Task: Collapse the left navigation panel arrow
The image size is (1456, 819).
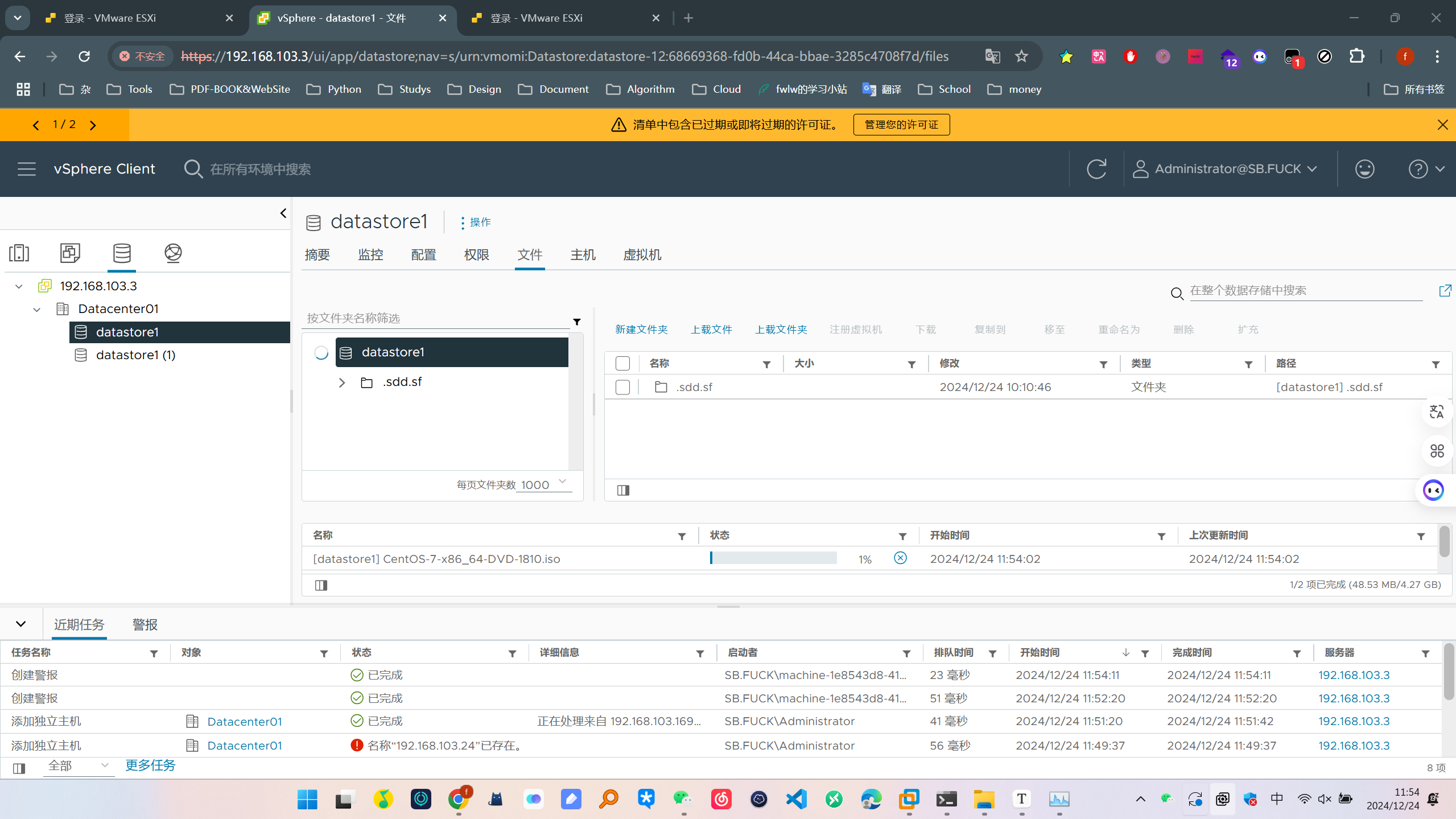Action: pyautogui.click(x=283, y=213)
